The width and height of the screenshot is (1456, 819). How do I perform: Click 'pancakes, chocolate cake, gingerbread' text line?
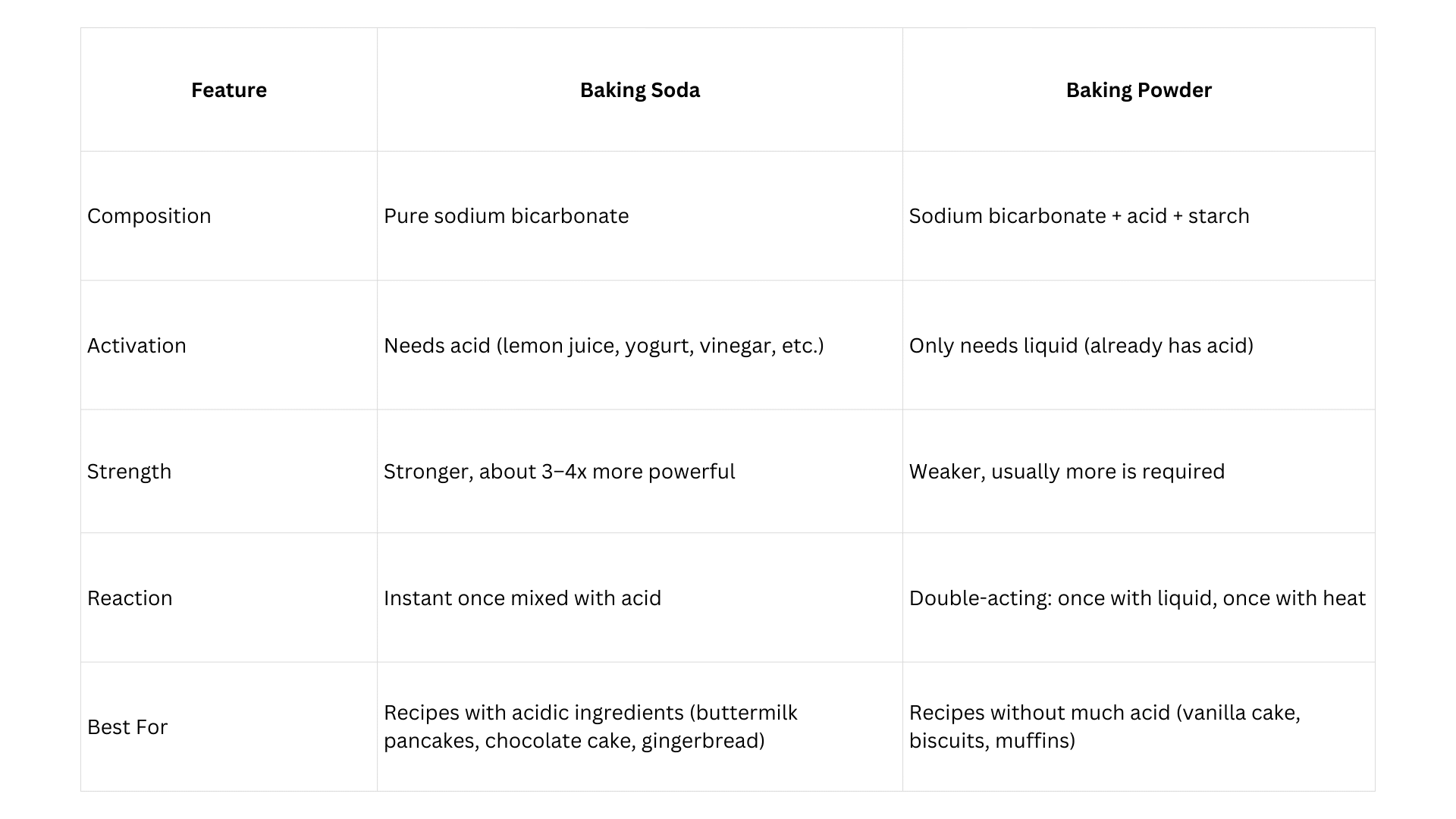573,741
